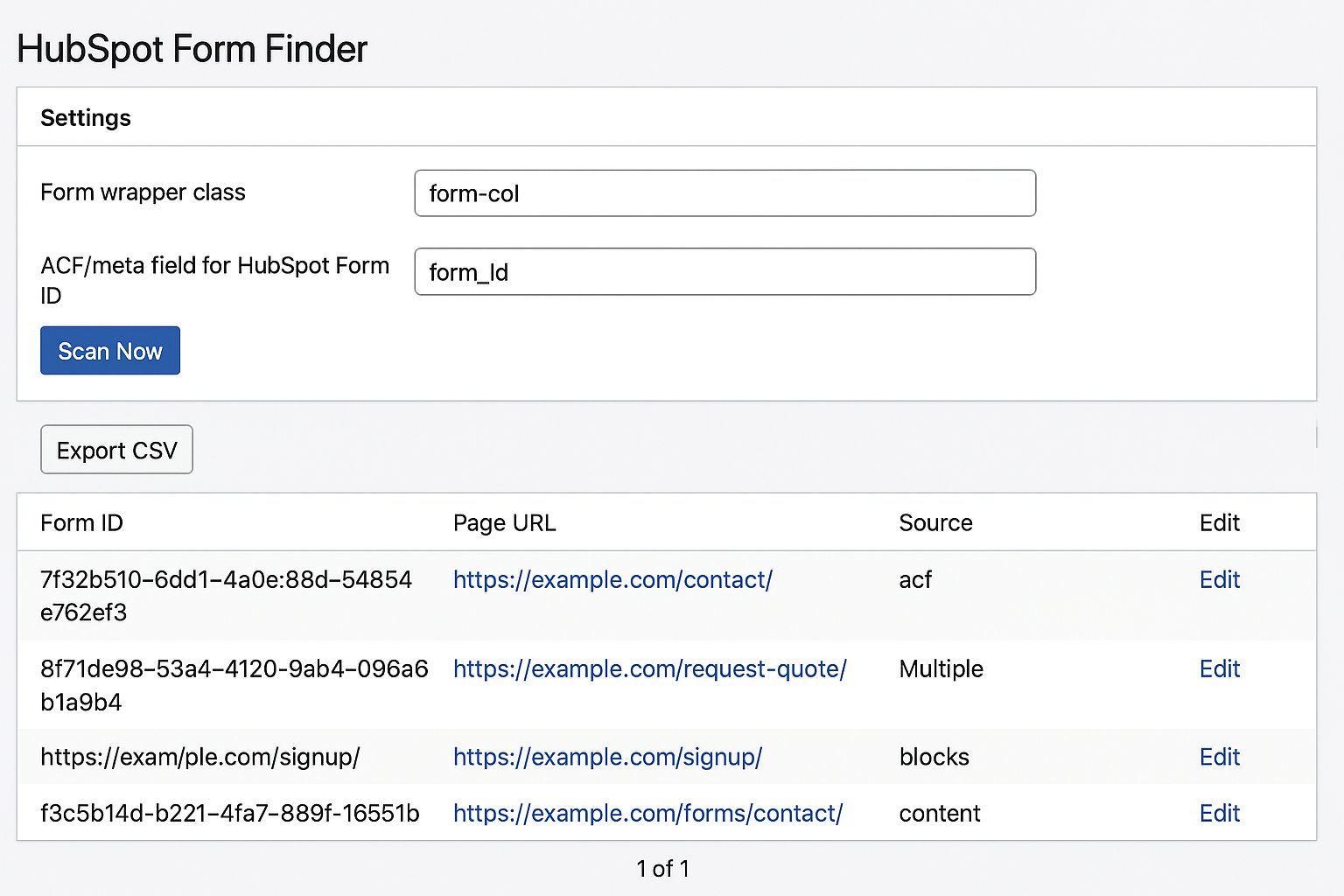Select form ID starting with f3c5b14d
Viewport: 1344px width, 896px height.
[230, 814]
